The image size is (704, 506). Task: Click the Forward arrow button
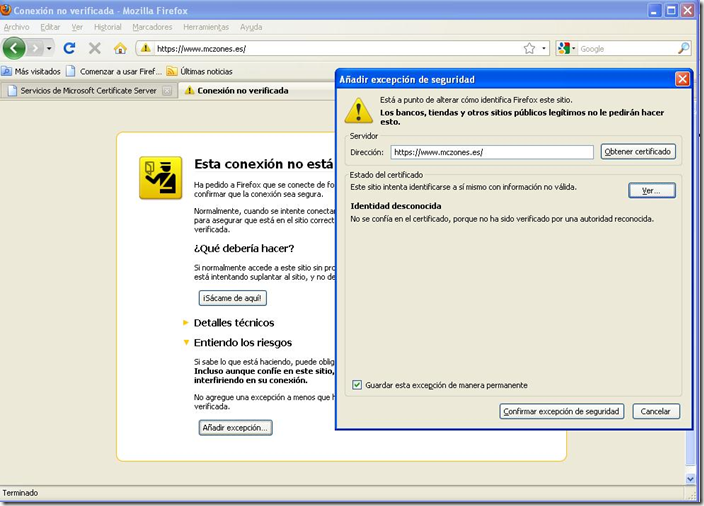[x=35, y=48]
